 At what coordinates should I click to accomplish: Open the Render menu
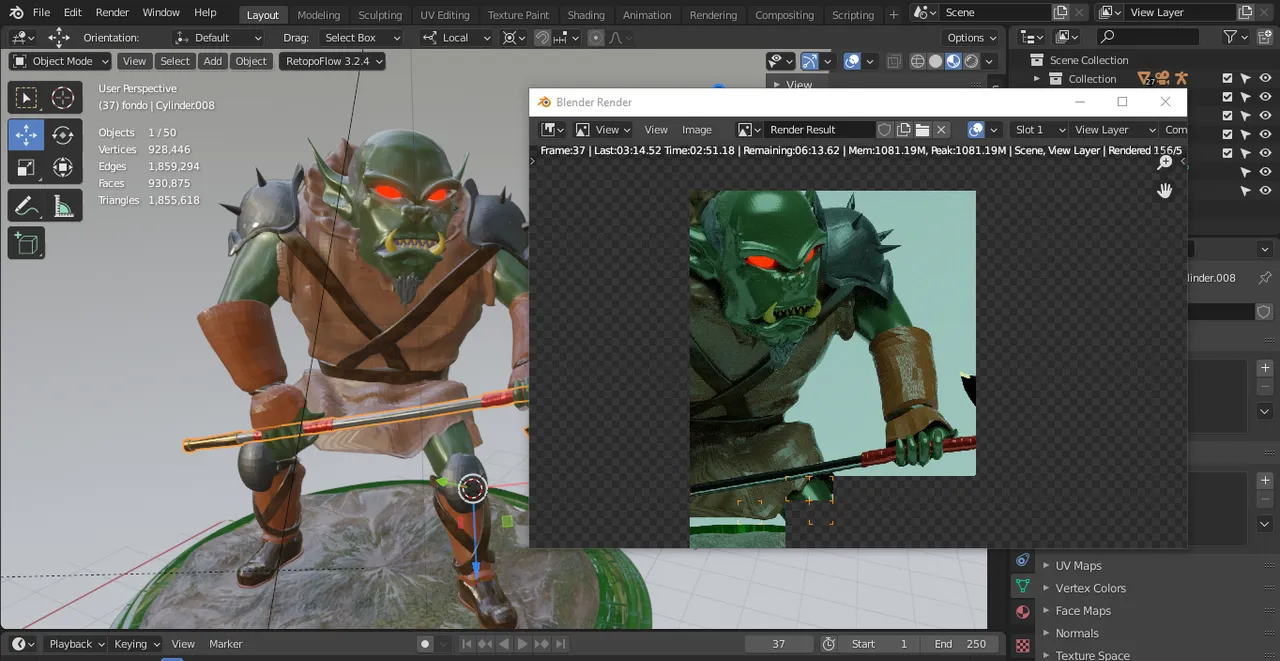tap(112, 13)
